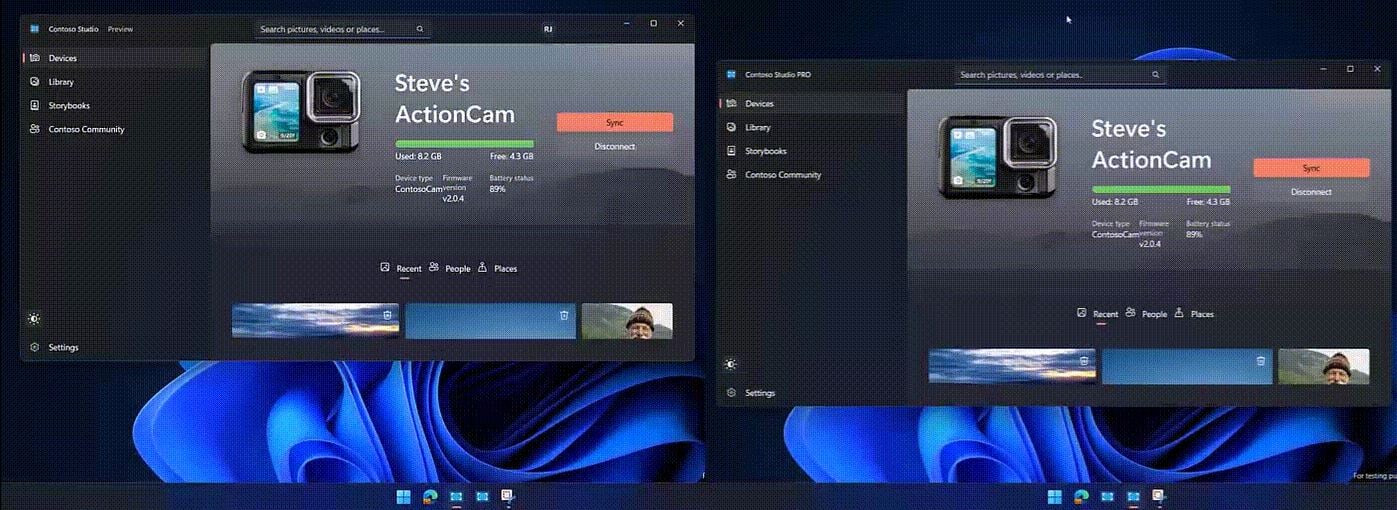Toggle light/dark theme in Preview window sidebar
Viewport: 1397px width, 510px height.
click(x=35, y=319)
